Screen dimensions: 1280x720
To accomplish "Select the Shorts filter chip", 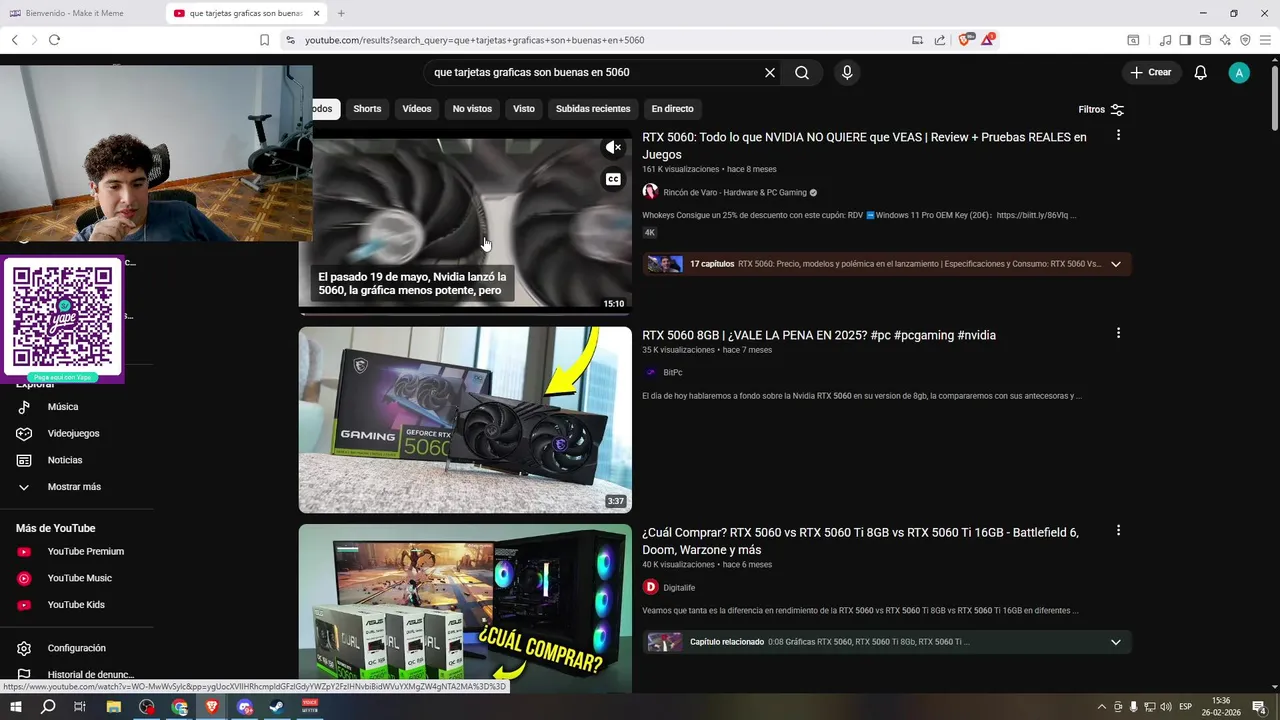I will [x=367, y=109].
